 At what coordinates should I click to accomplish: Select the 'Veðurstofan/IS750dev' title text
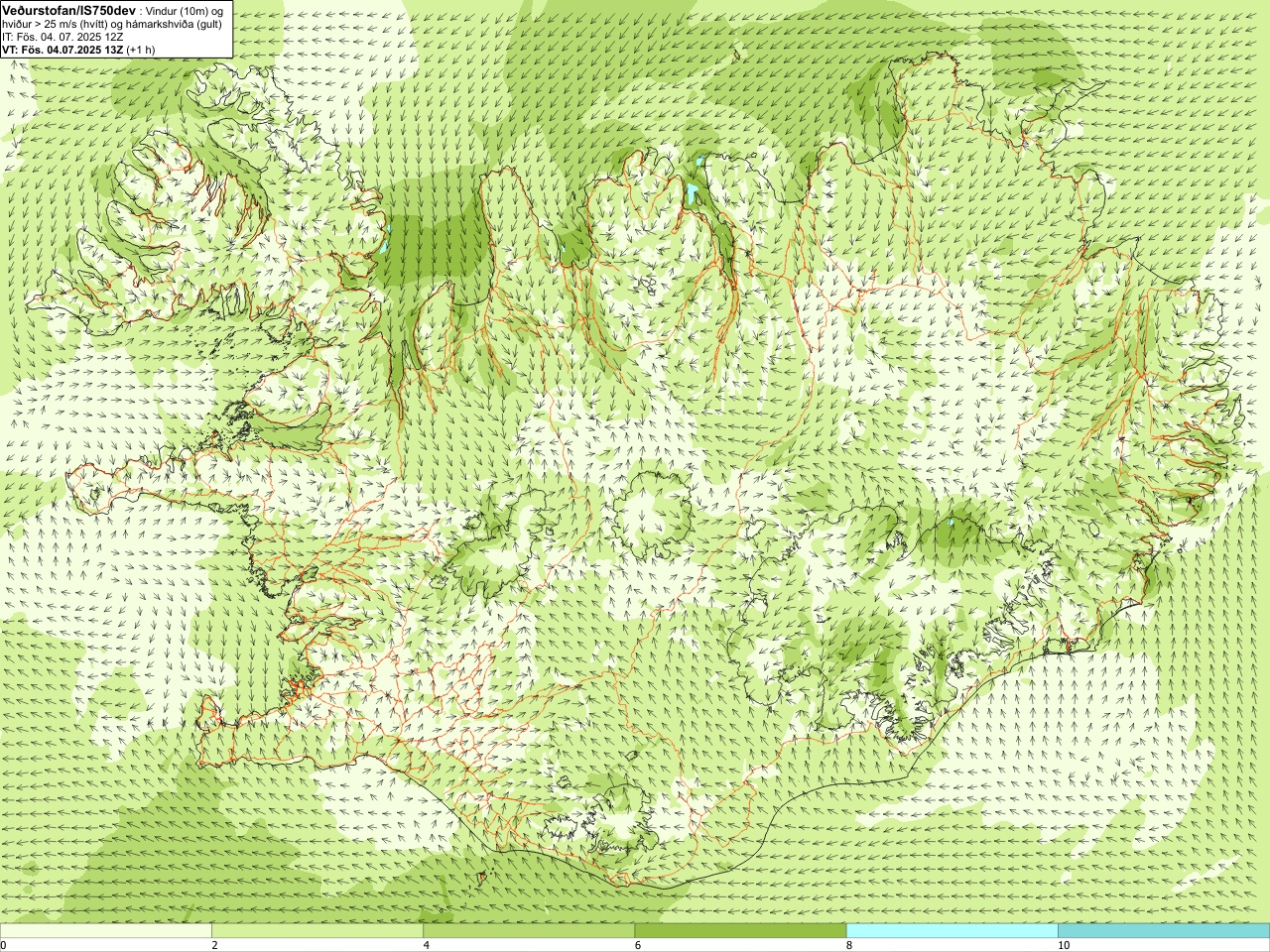point(69,9)
